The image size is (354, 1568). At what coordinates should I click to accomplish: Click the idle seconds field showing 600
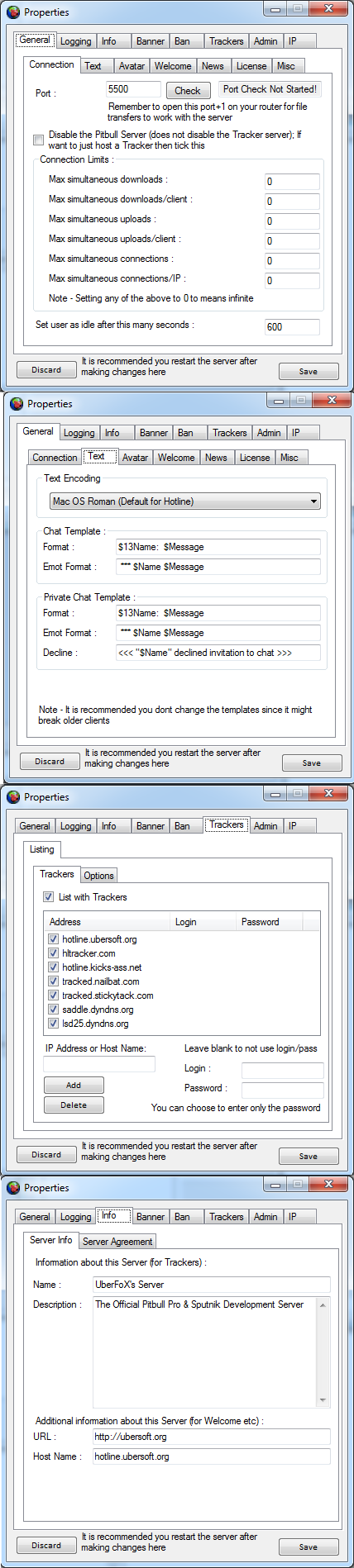click(x=292, y=327)
